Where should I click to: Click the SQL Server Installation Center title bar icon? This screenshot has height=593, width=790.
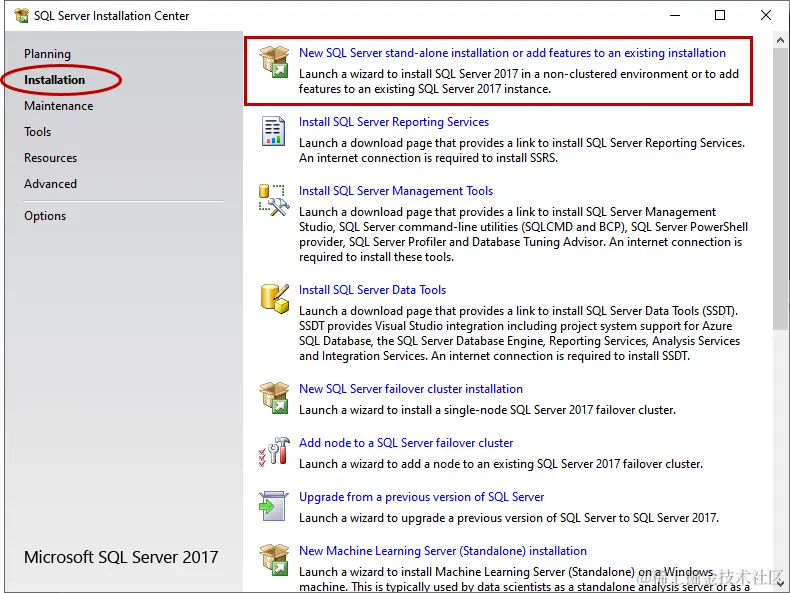pyautogui.click(x=21, y=16)
